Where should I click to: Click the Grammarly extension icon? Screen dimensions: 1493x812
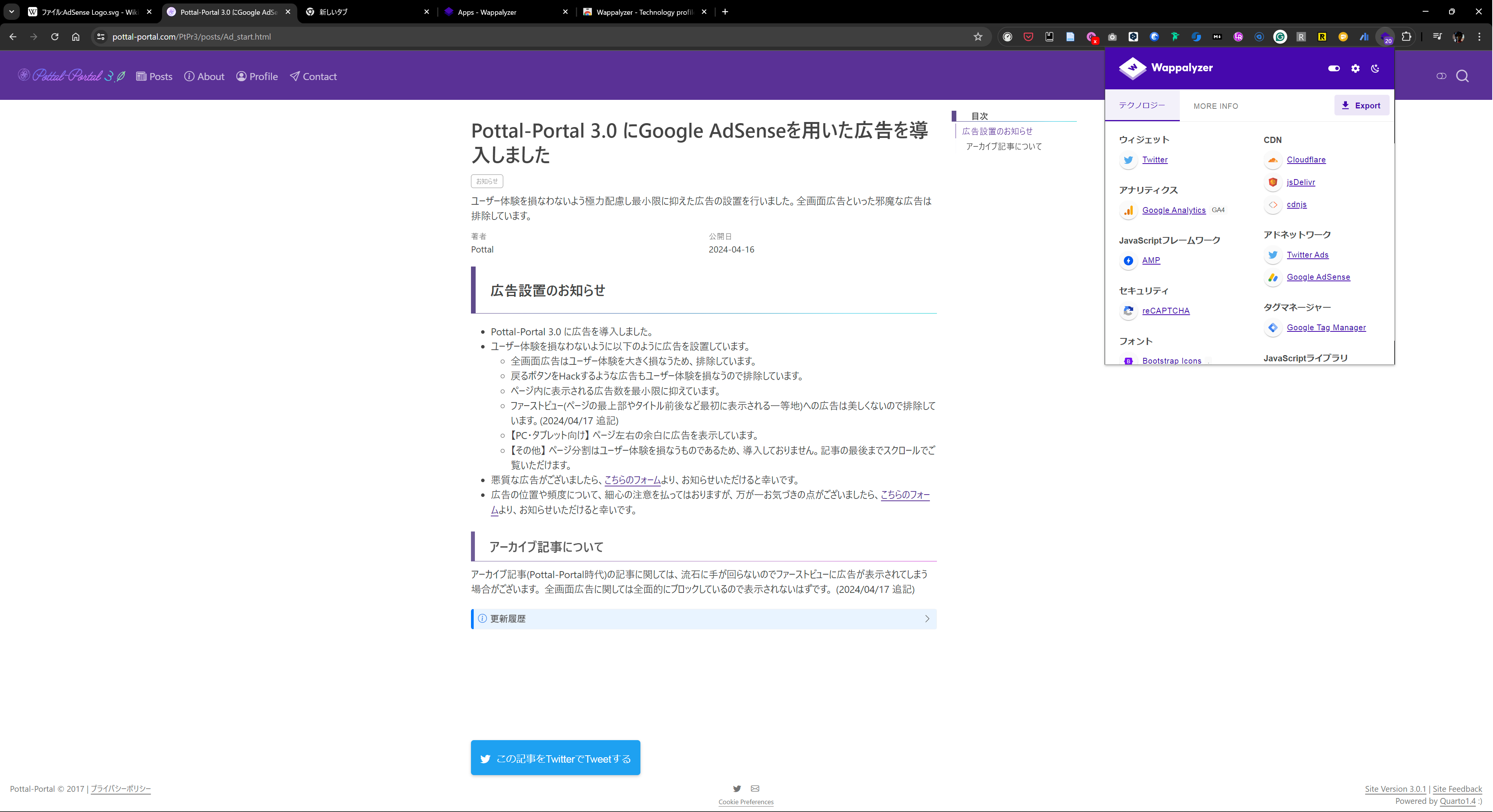click(1280, 37)
